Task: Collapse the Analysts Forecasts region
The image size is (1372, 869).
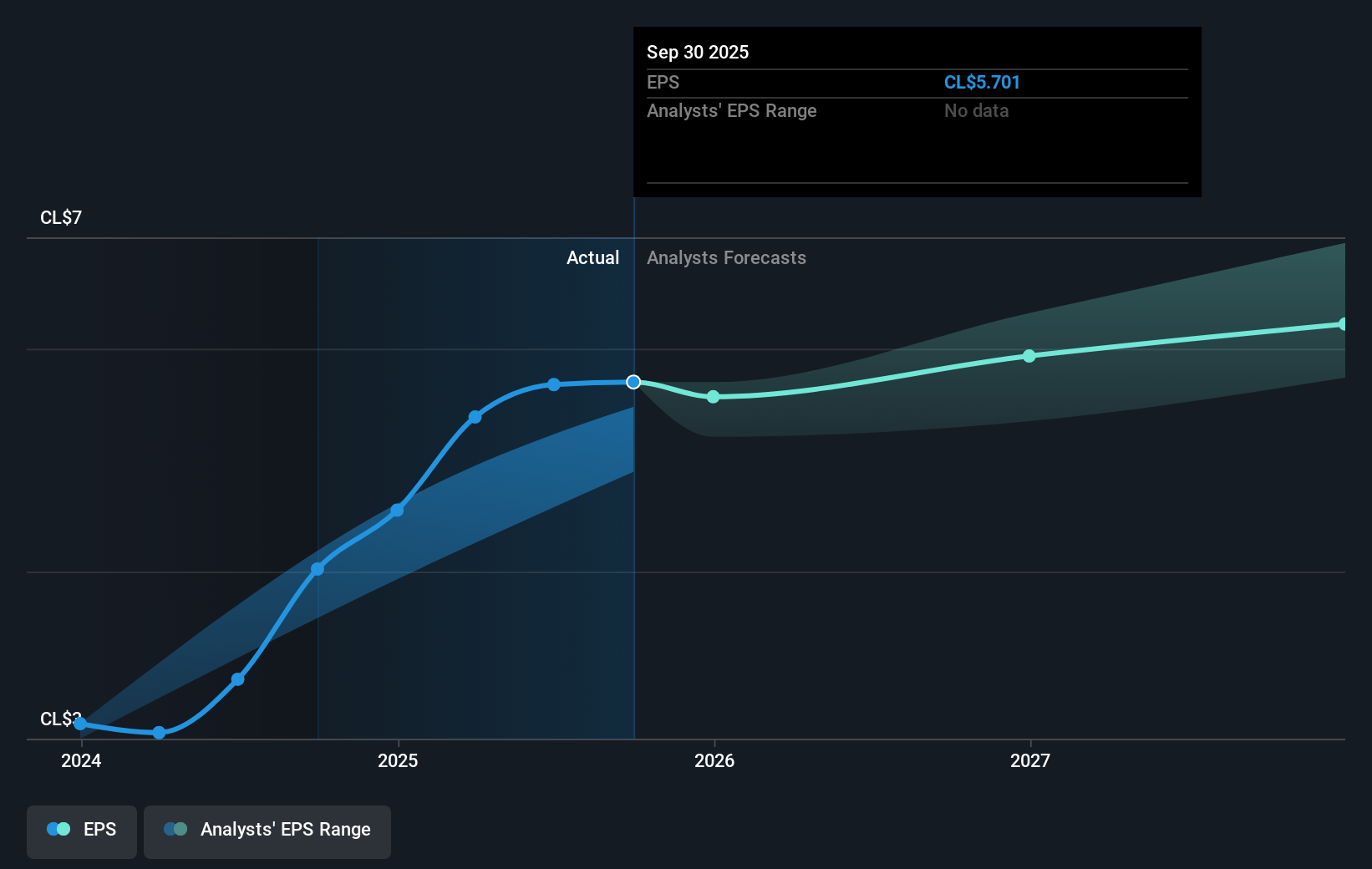Action: pos(726,258)
